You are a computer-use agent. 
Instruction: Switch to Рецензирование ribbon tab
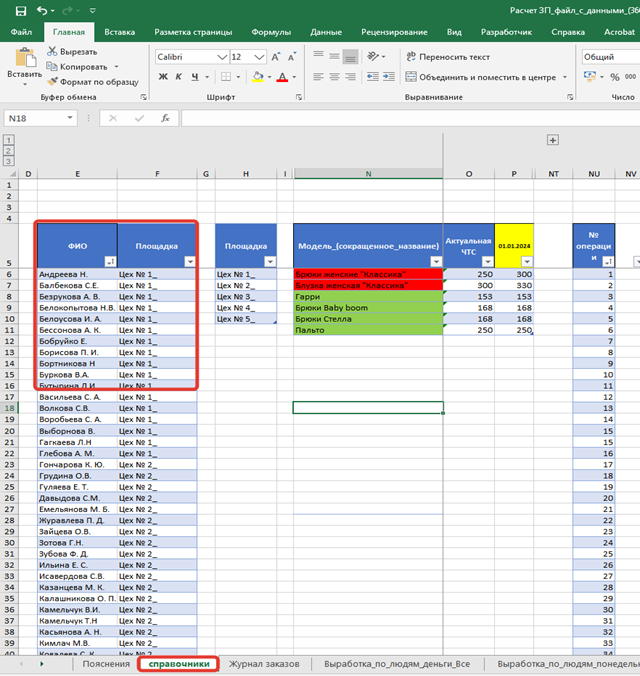pyautogui.click(x=394, y=32)
